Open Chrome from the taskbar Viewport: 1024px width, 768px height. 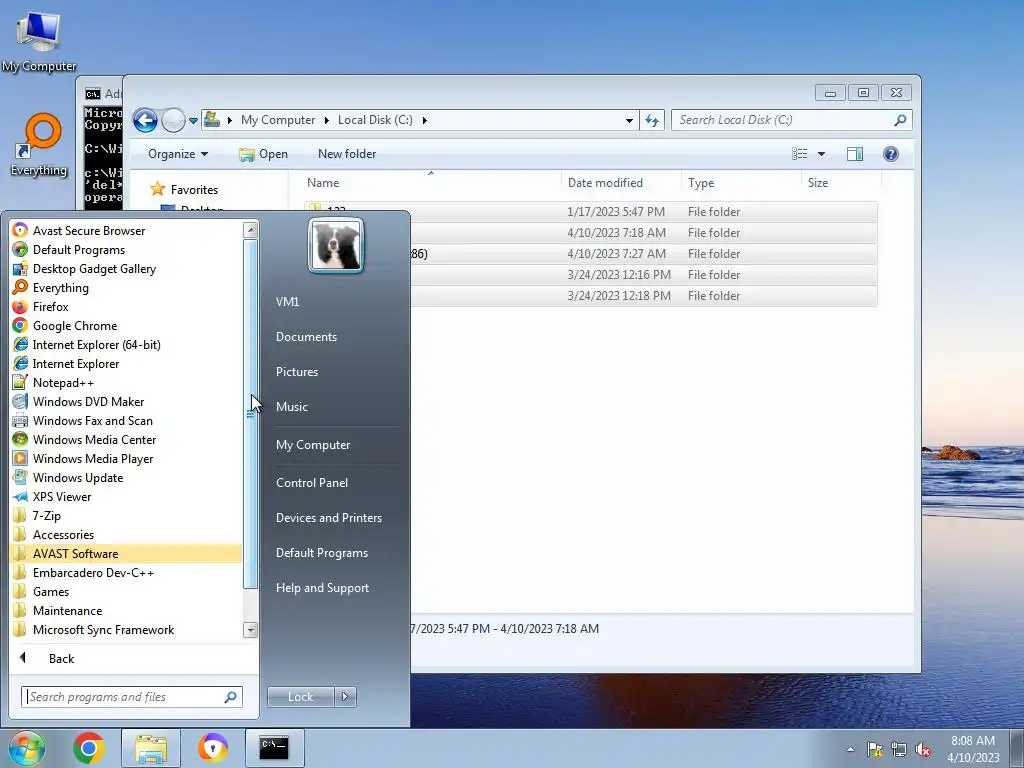pyautogui.click(x=89, y=748)
